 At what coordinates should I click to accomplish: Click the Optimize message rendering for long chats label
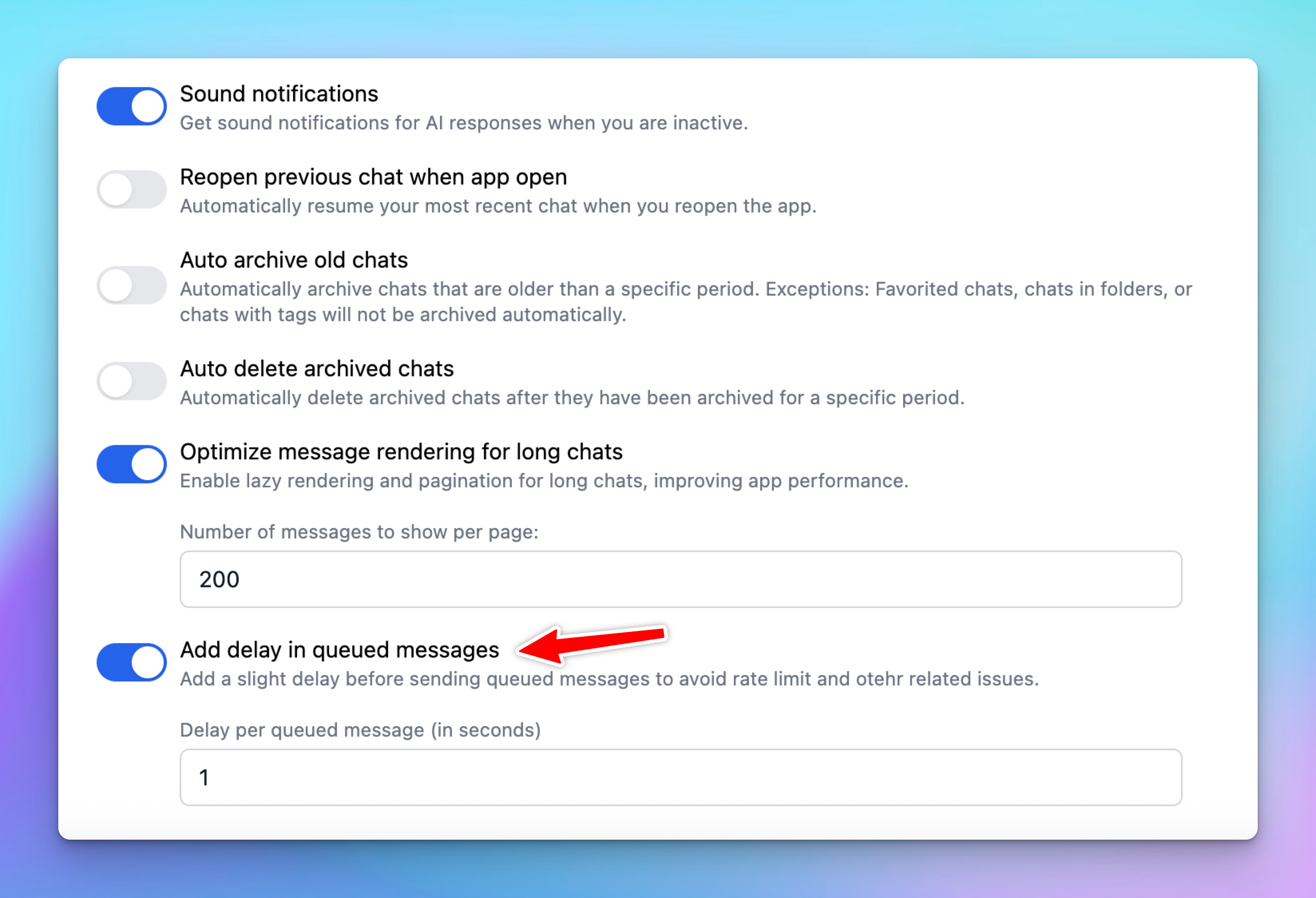click(402, 452)
